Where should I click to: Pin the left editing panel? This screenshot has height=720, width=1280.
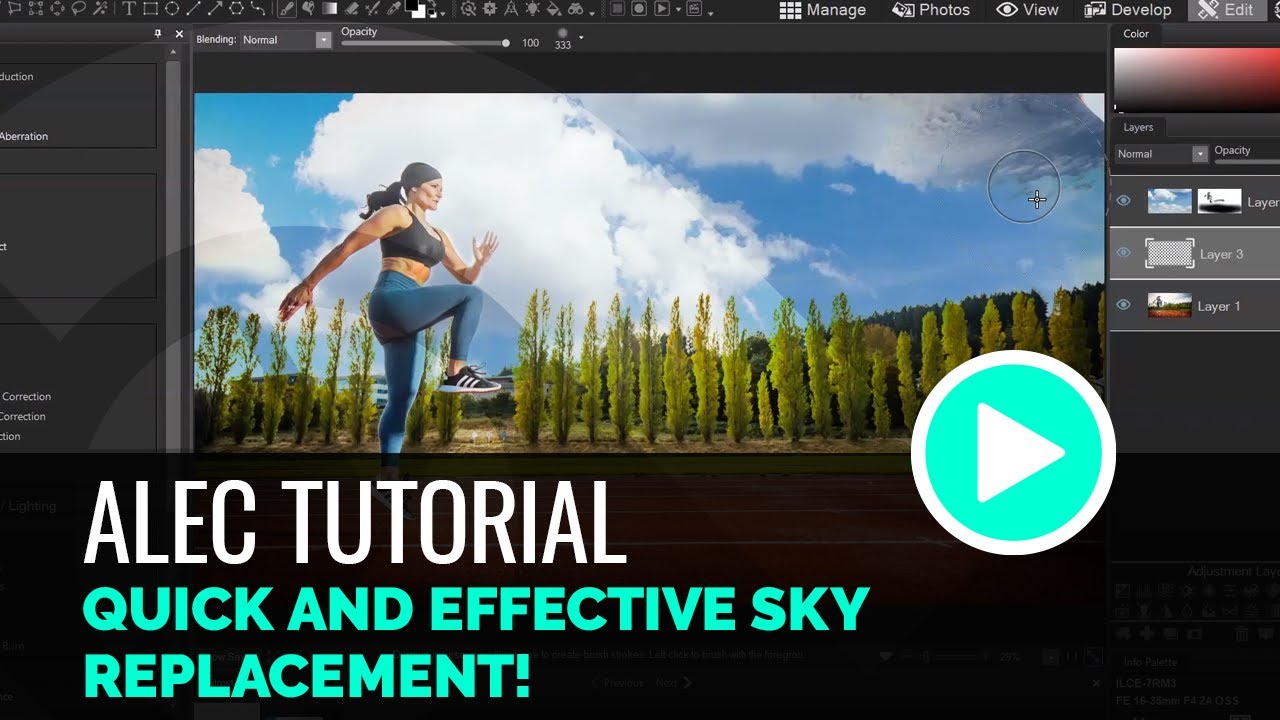click(158, 34)
